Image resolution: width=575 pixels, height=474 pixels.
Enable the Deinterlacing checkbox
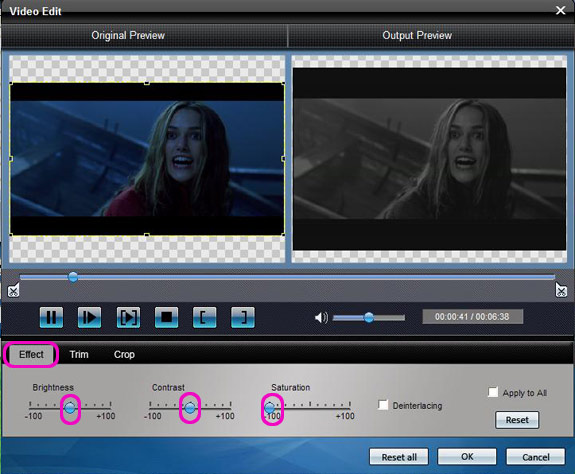[383, 405]
